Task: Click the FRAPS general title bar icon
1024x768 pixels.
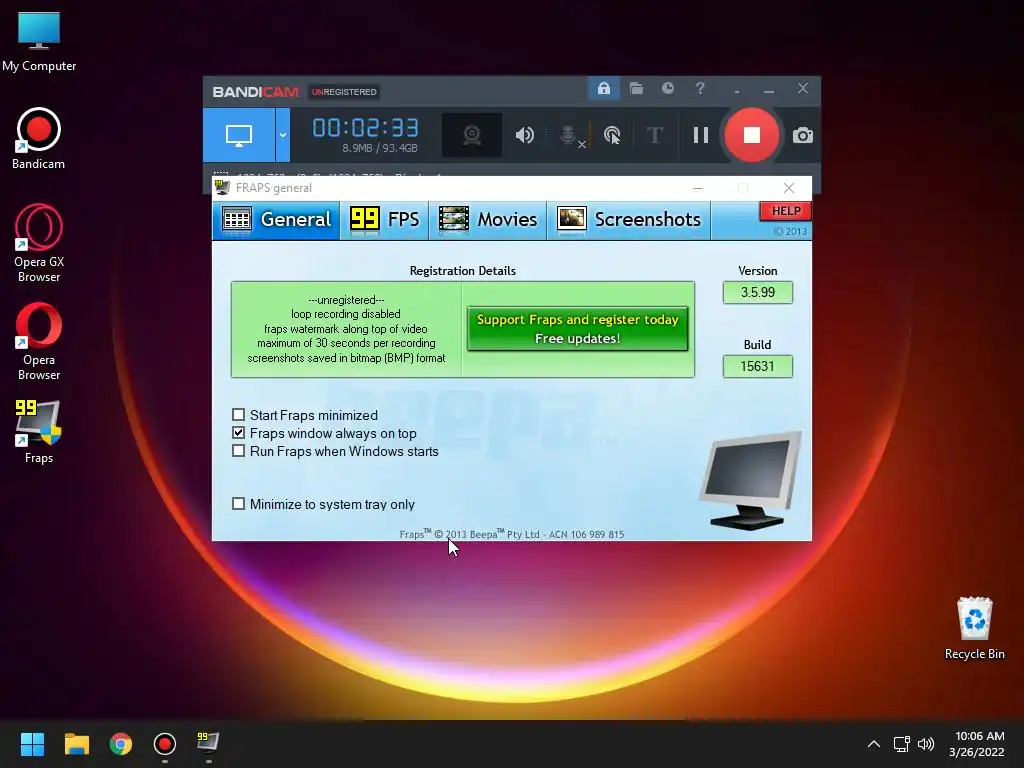Action: tap(223, 188)
